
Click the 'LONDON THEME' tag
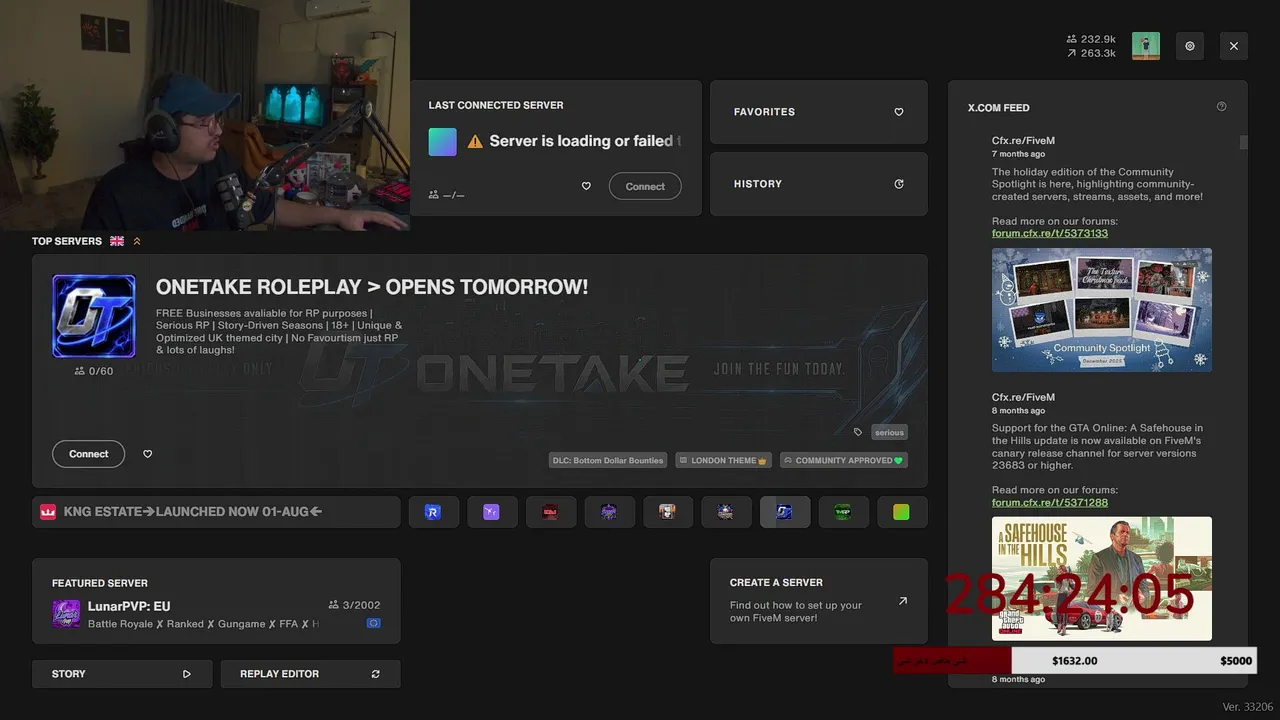pos(723,461)
